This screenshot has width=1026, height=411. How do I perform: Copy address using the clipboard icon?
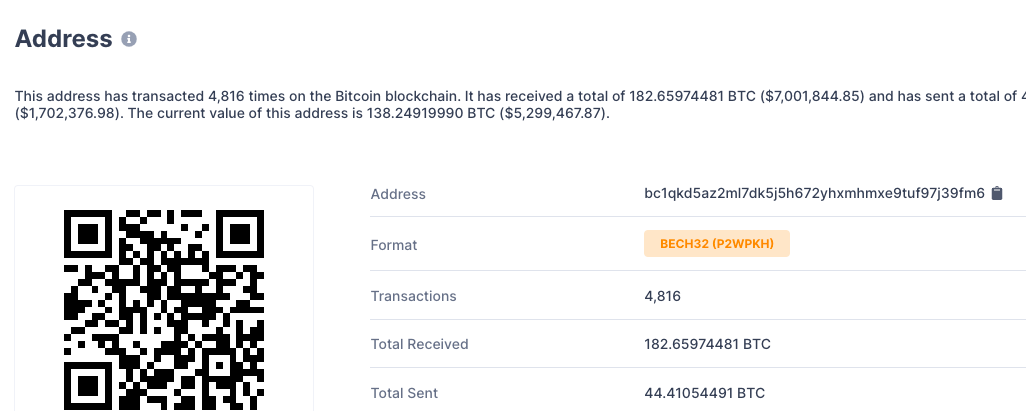point(997,193)
